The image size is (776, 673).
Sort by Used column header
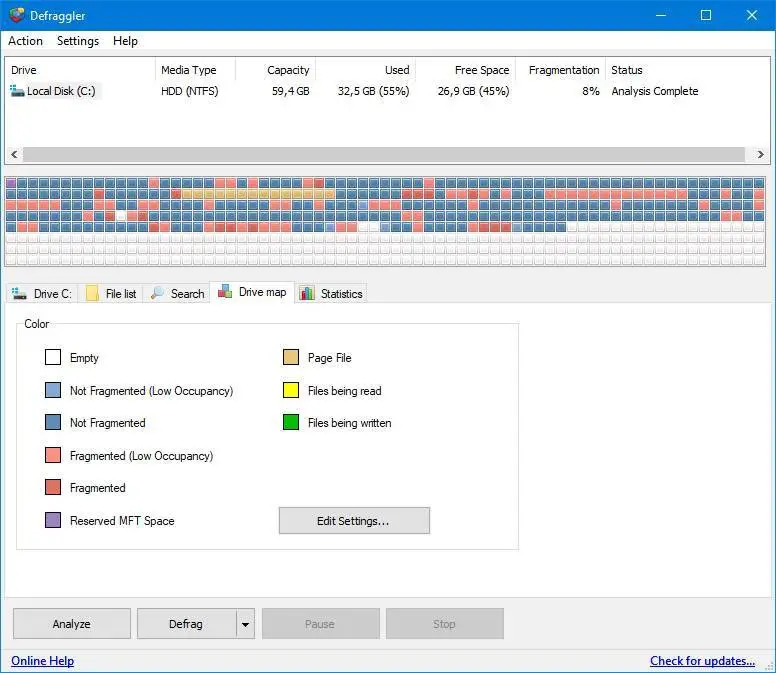point(366,70)
